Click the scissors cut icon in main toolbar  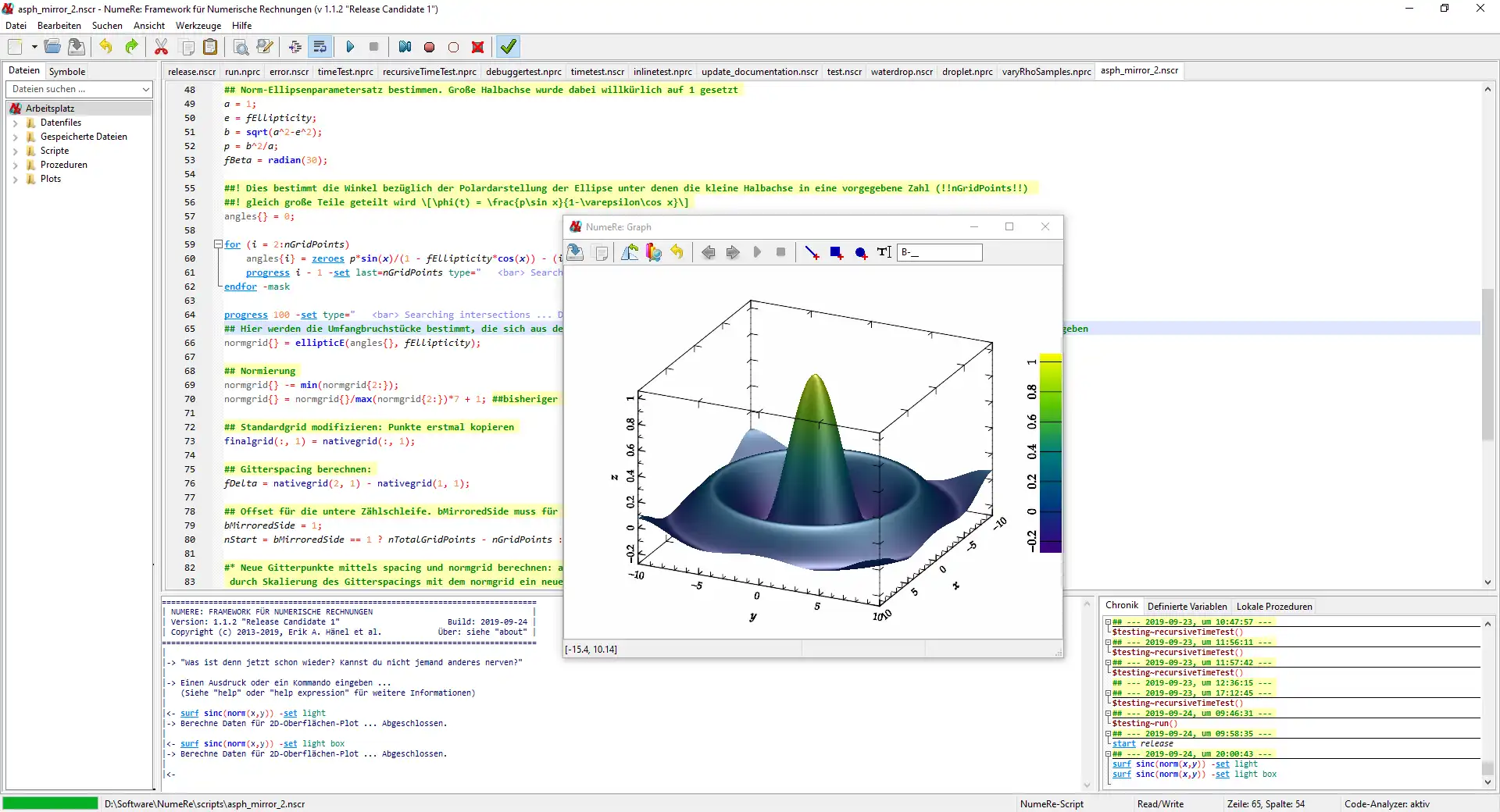coord(161,47)
